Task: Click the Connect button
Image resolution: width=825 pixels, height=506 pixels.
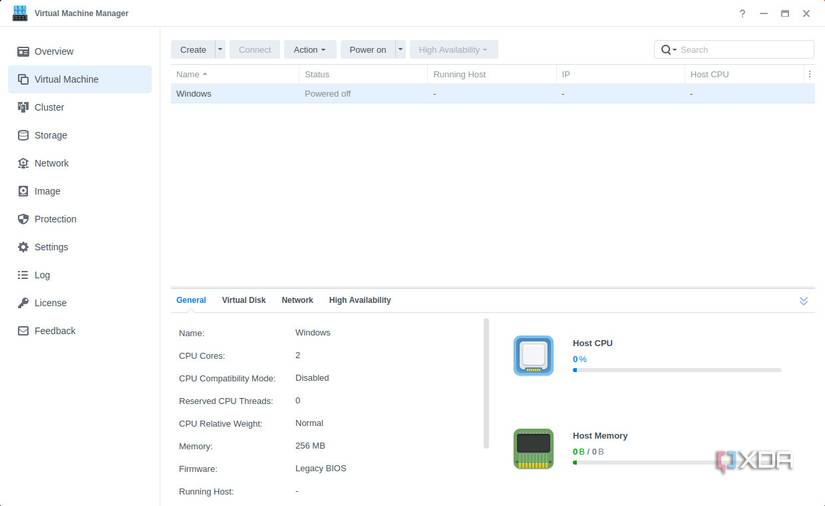Action: (255, 49)
